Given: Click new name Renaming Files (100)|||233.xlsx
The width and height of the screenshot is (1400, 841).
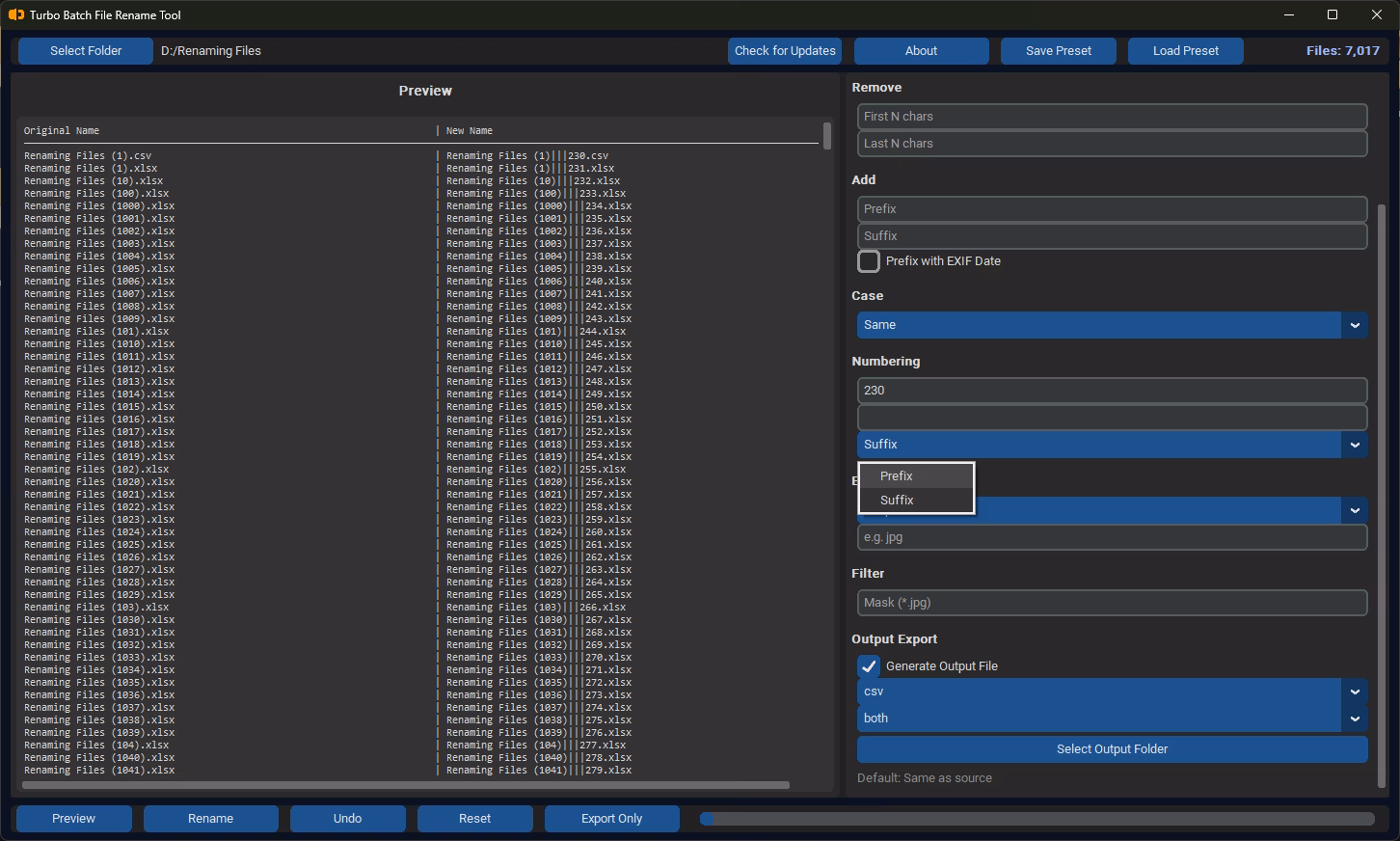Looking at the screenshot, I should coord(536,194).
